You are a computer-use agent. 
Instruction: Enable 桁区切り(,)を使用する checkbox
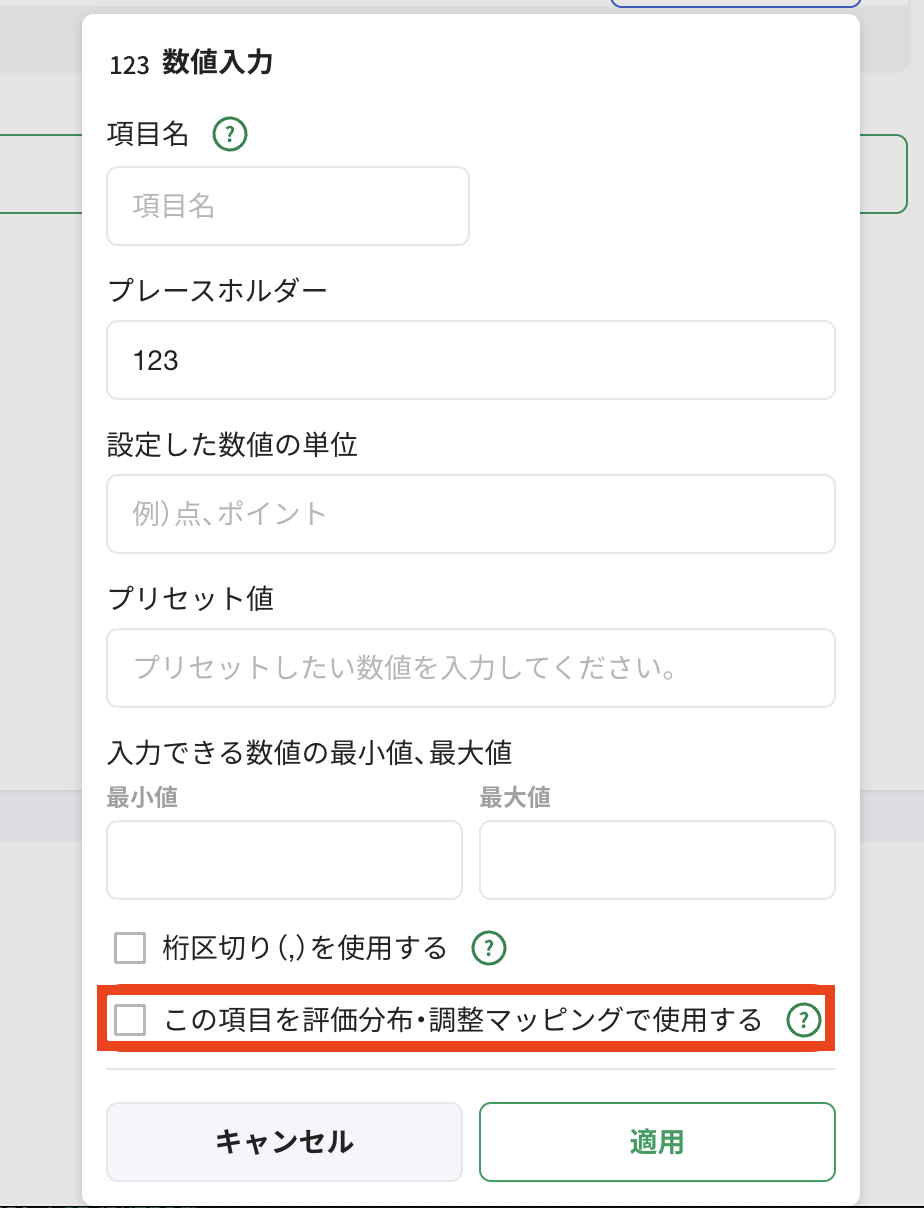tap(129, 947)
